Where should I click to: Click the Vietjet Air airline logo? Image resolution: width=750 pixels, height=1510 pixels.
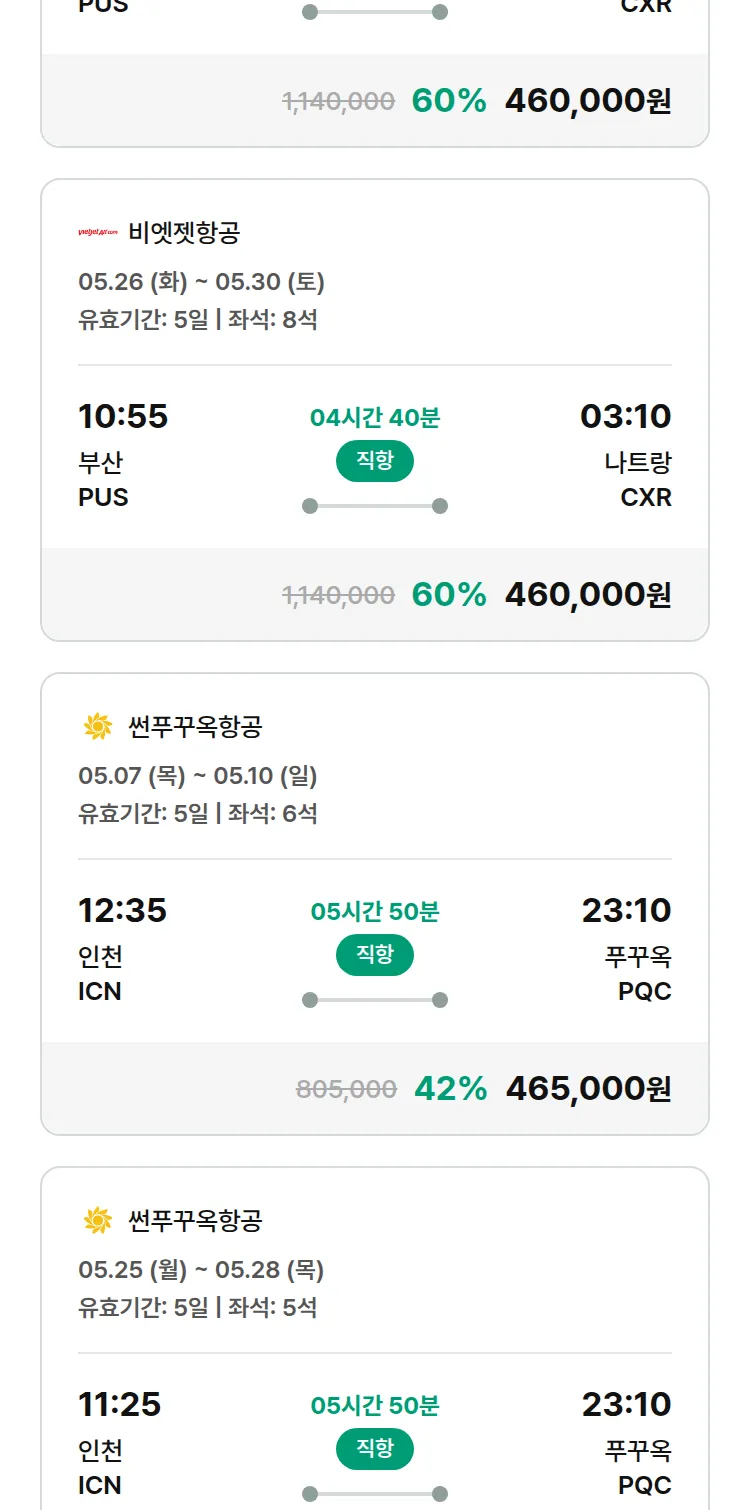98,233
